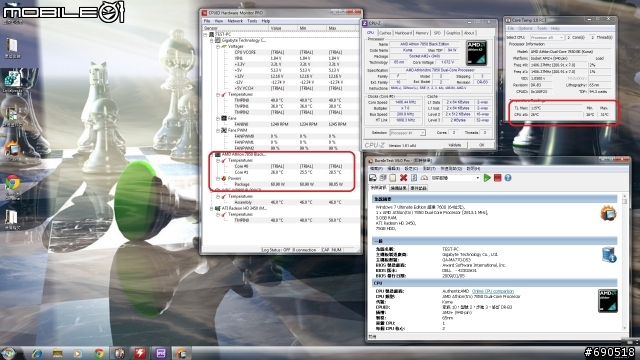This screenshot has width=640, height=360.
Task: Open the Help menu in Core Temp
Action: 555,28
